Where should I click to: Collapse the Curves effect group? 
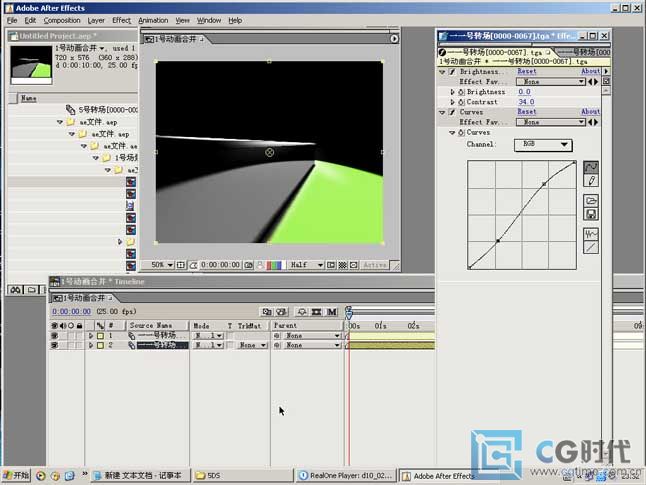tap(442, 112)
